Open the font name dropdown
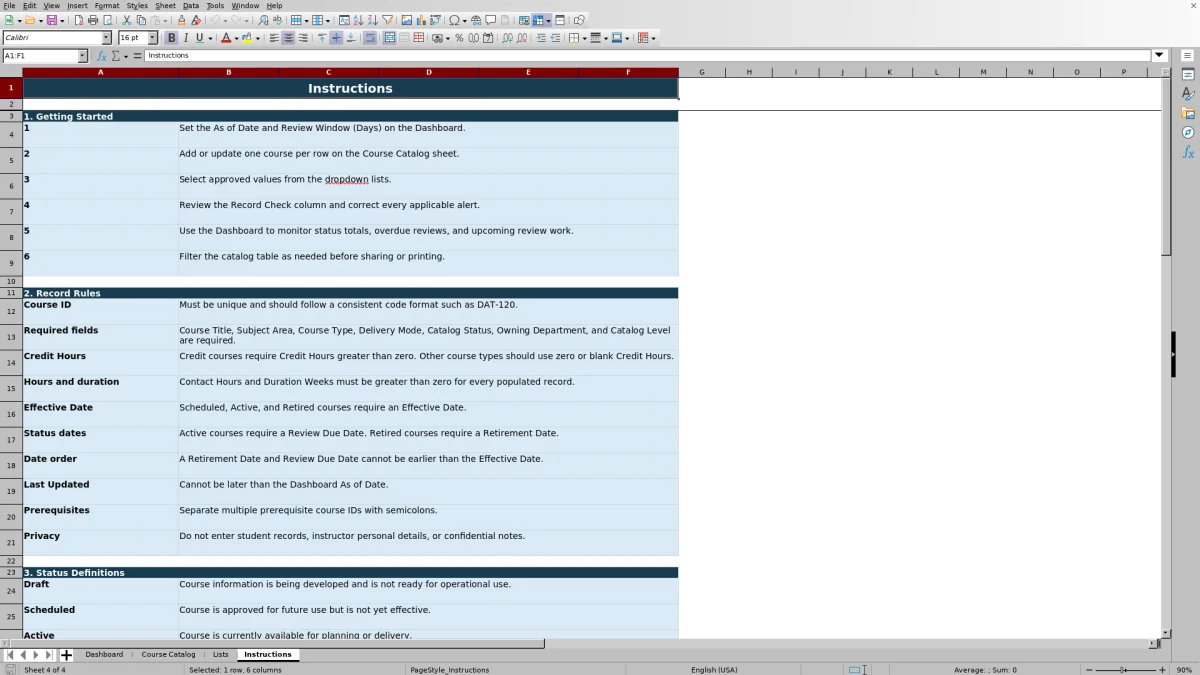The height and width of the screenshot is (675, 1200). coord(106,38)
